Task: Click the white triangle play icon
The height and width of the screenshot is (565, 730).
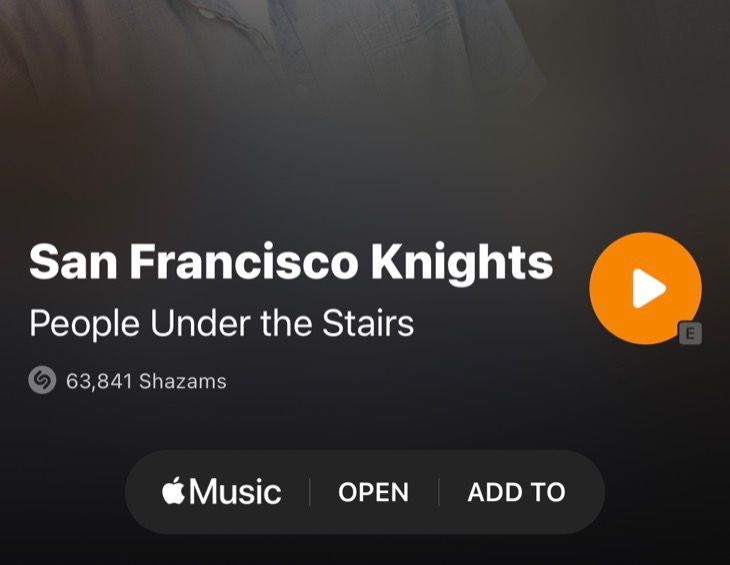Action: coord(648,288)
